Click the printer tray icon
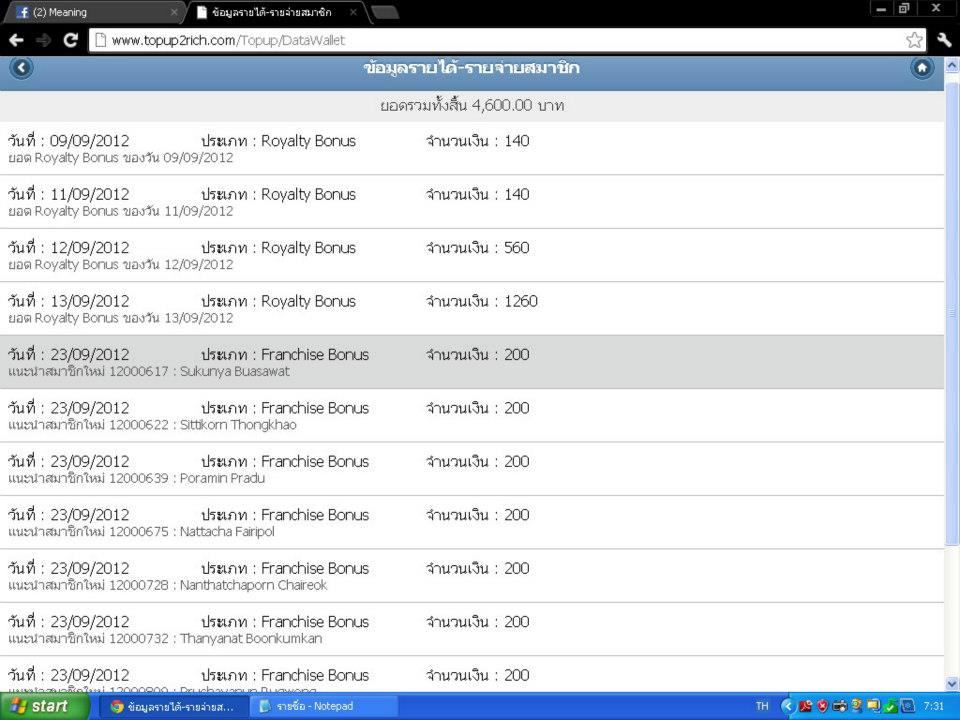960x720 pixels. (x=839, y=707)
